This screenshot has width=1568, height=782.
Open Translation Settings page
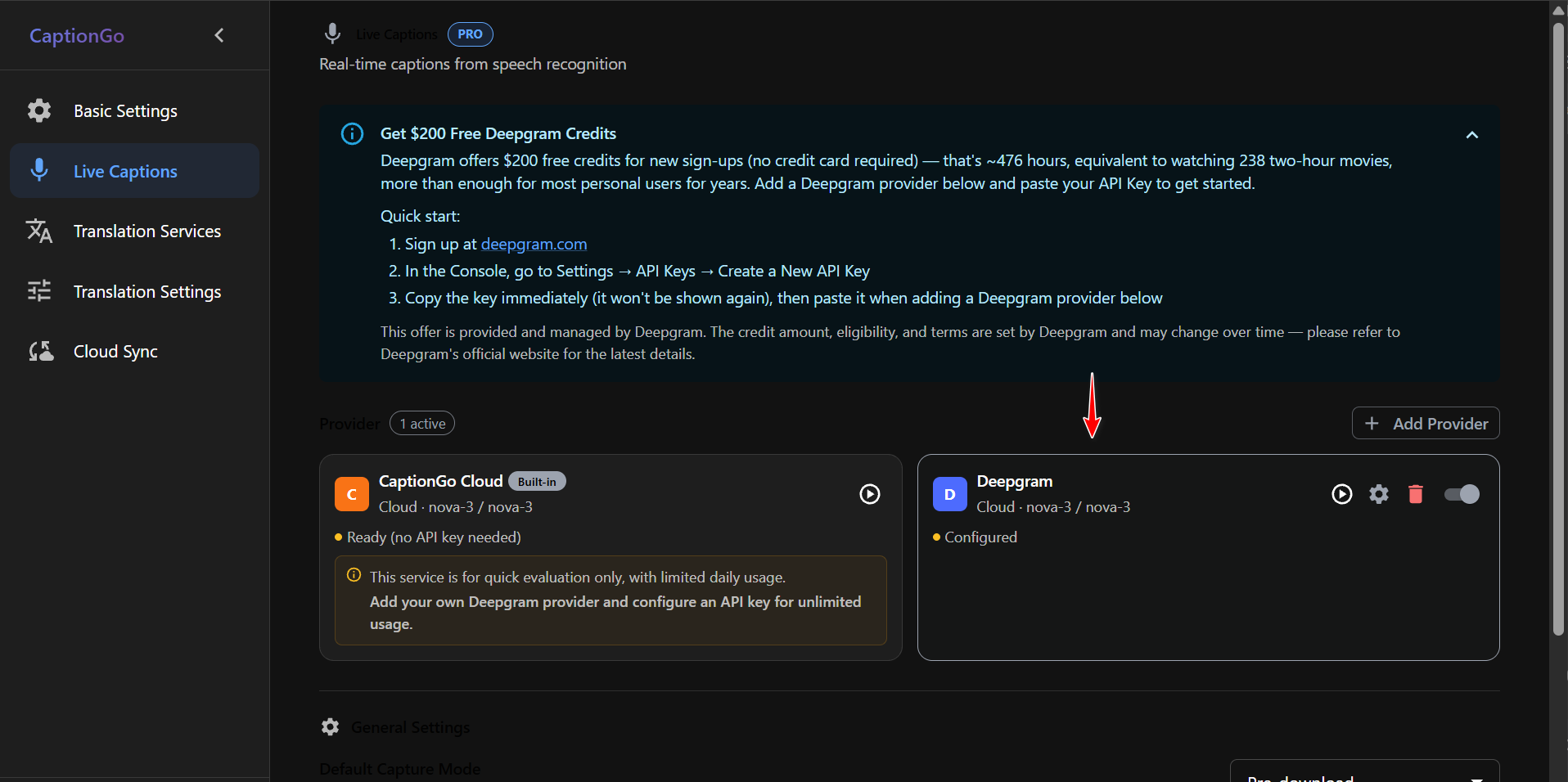pyautogui.click(x=134, y=291)
